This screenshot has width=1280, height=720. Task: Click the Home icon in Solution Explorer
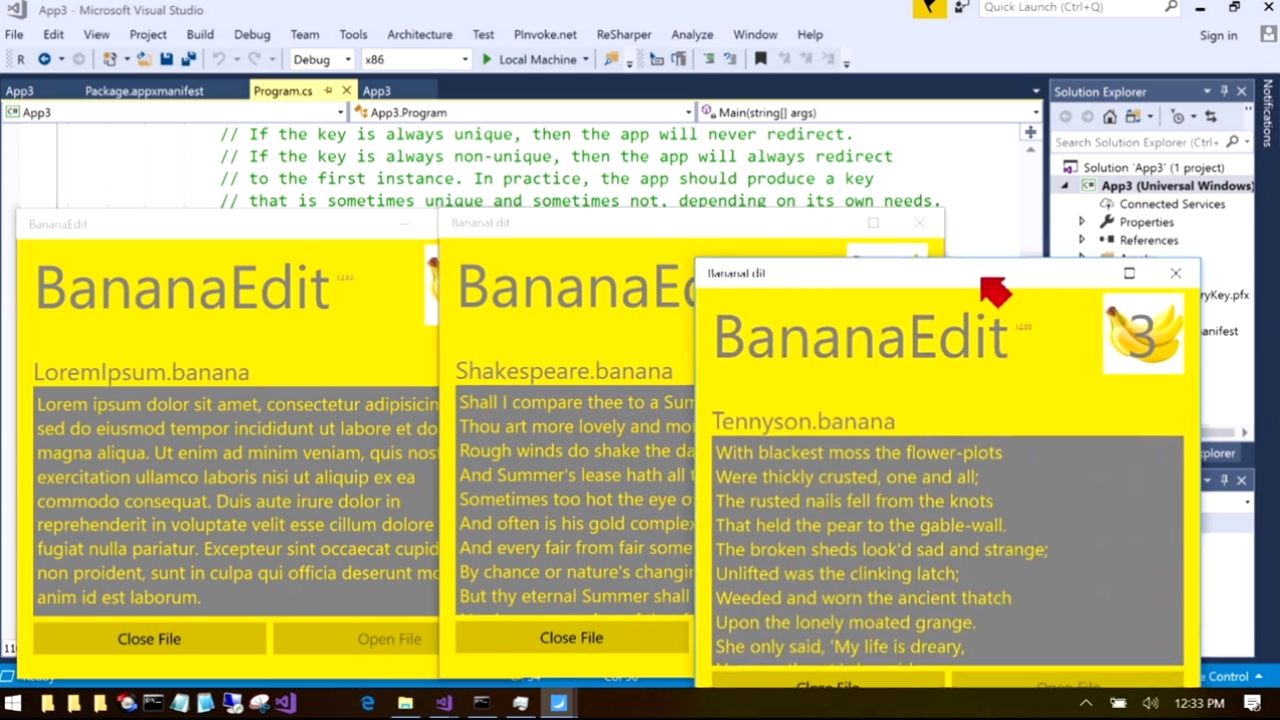[x=1110, y=117]
